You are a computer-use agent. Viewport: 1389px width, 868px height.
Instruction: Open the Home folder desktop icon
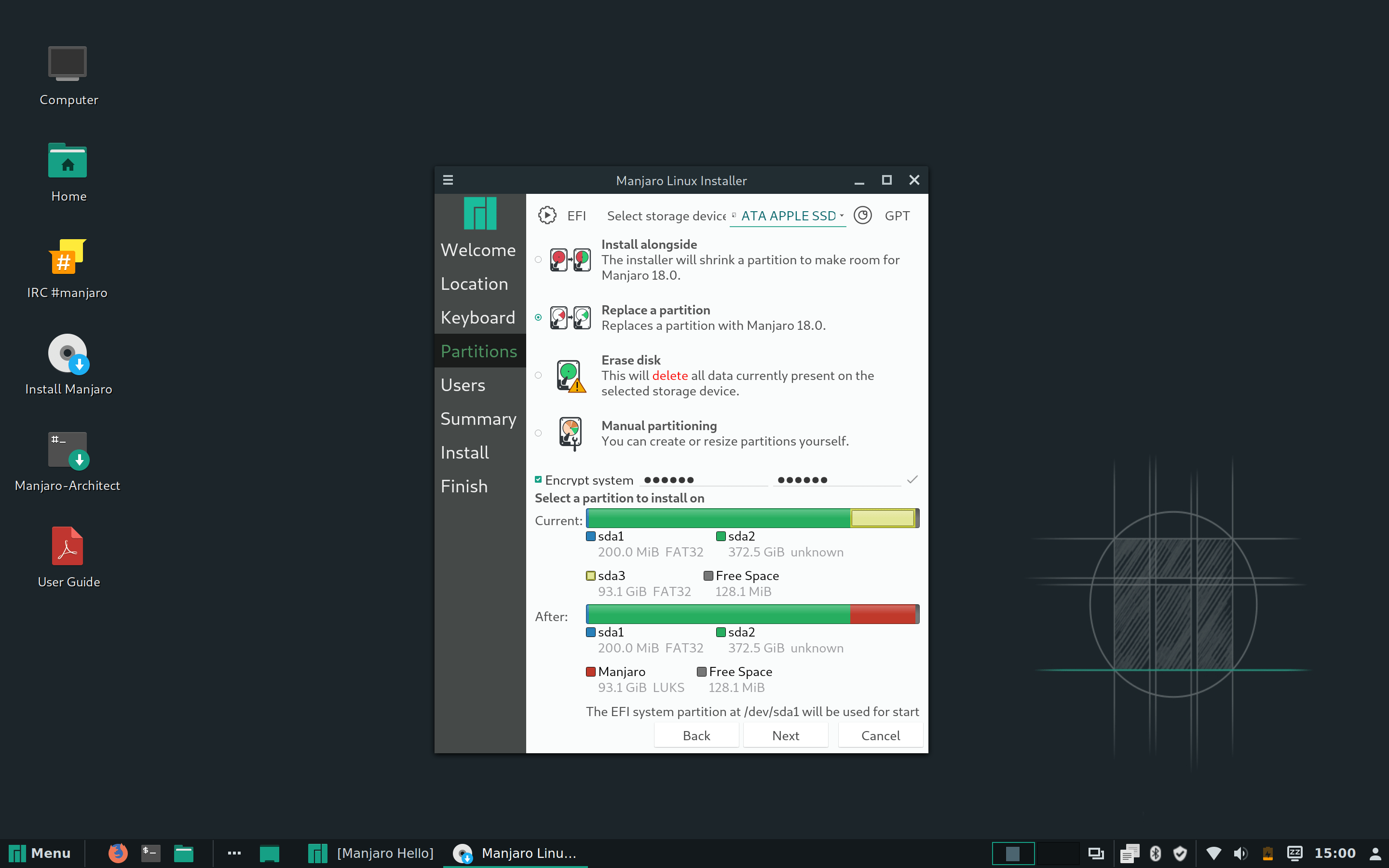68,161
